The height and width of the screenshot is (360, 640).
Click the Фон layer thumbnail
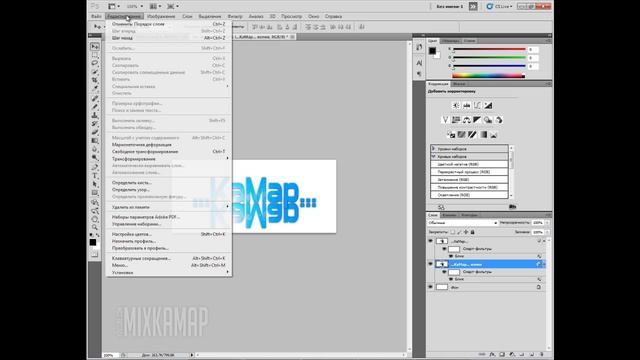click(442, 287)
